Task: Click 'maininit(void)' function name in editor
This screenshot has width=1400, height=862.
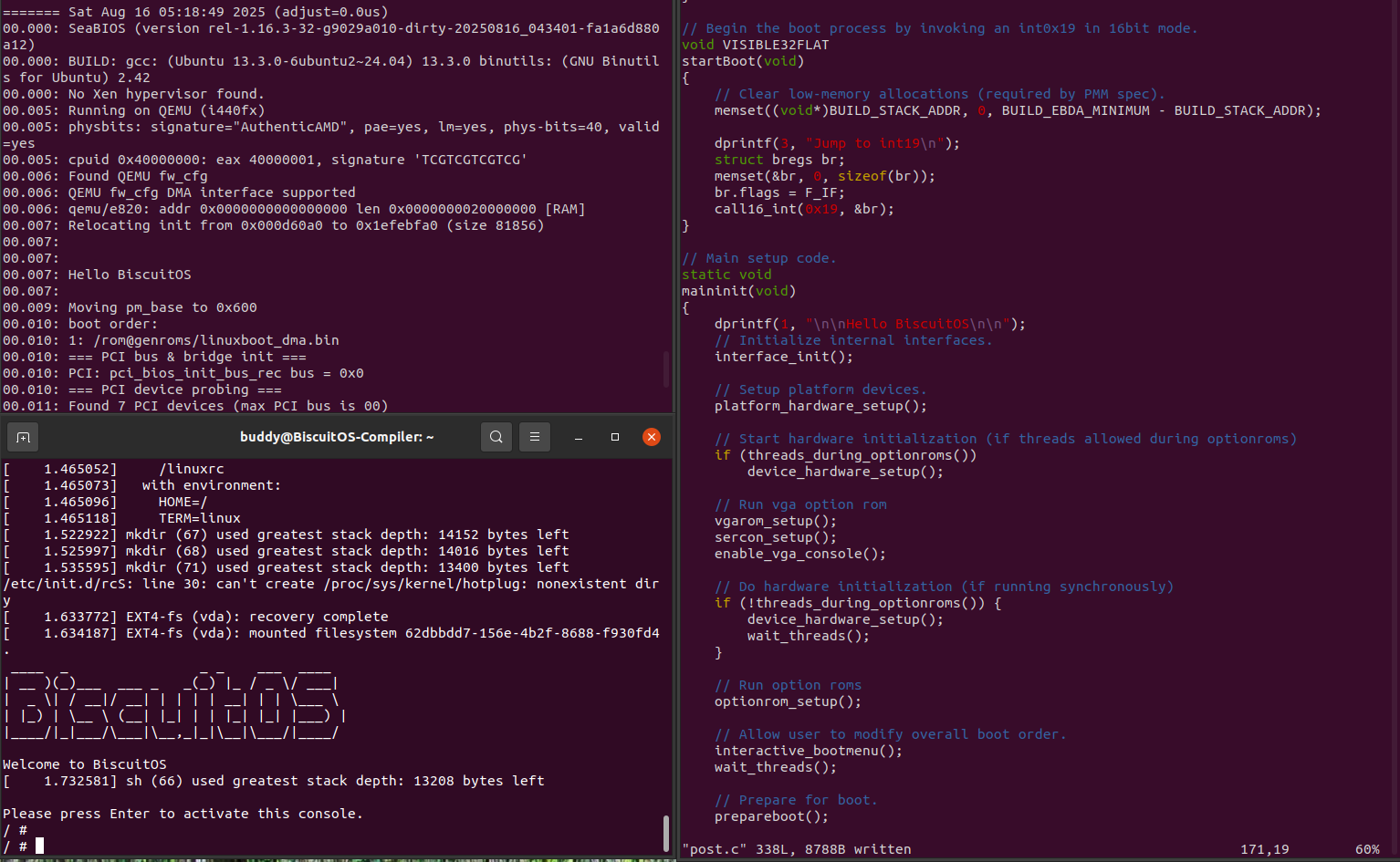Action: point(739,291)
